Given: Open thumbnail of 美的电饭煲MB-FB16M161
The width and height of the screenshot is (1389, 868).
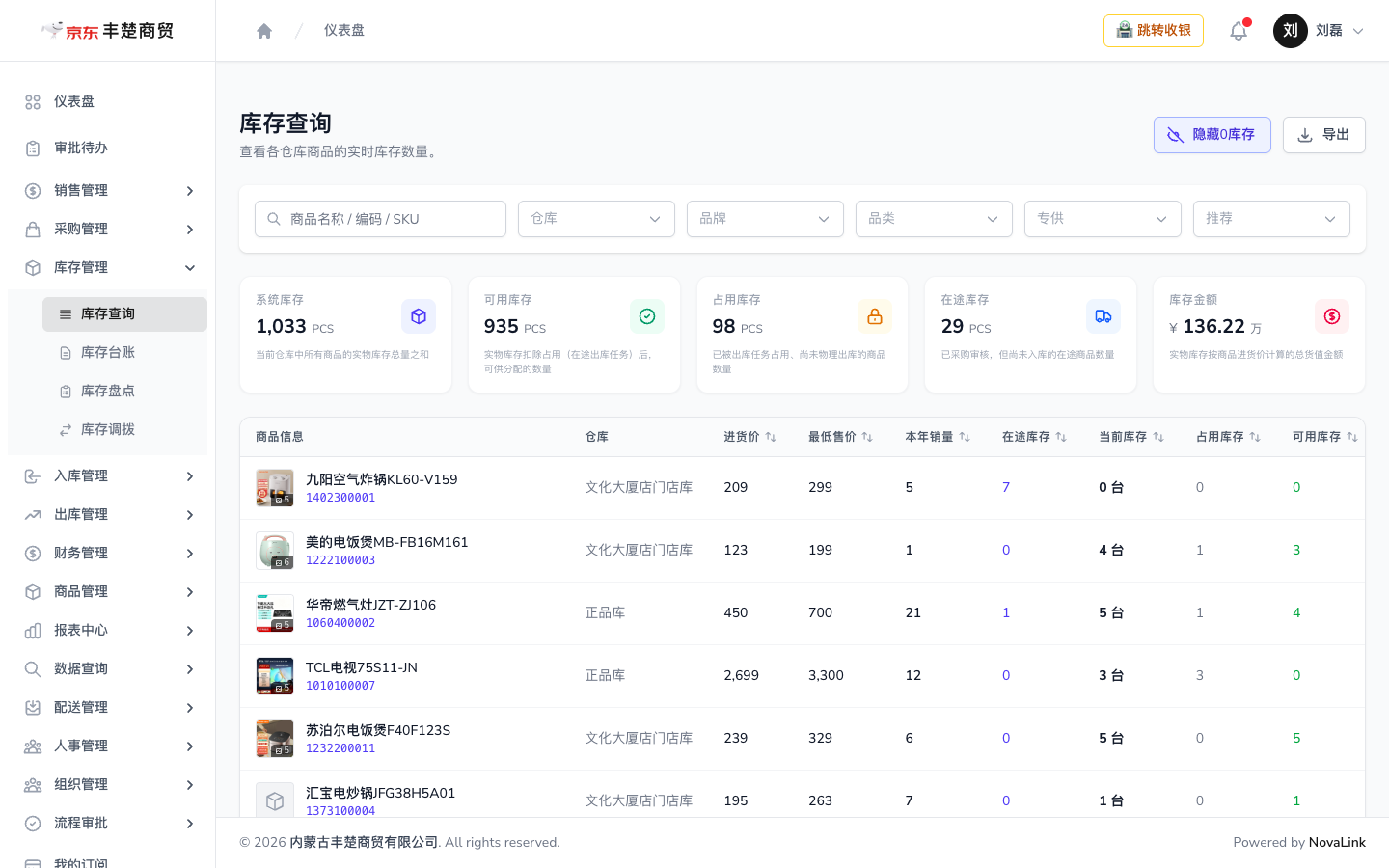Looking at the screenshot, I should pyautogui.click(x=275, y=551).
